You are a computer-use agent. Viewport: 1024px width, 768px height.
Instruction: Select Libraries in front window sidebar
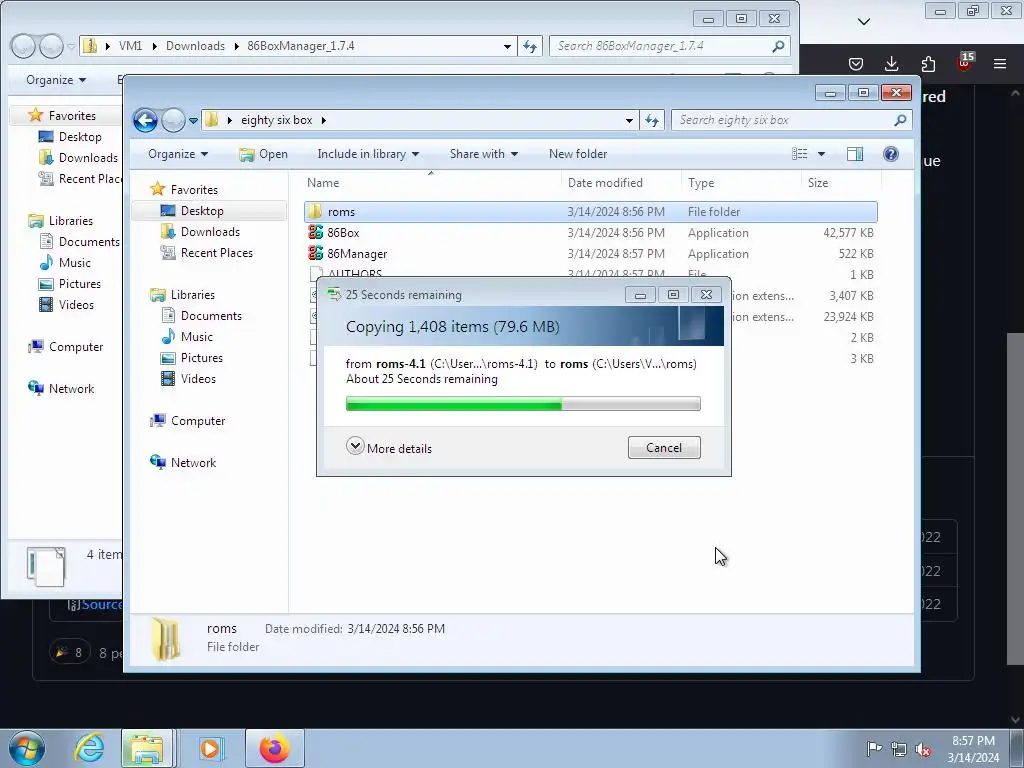(193, 295)
